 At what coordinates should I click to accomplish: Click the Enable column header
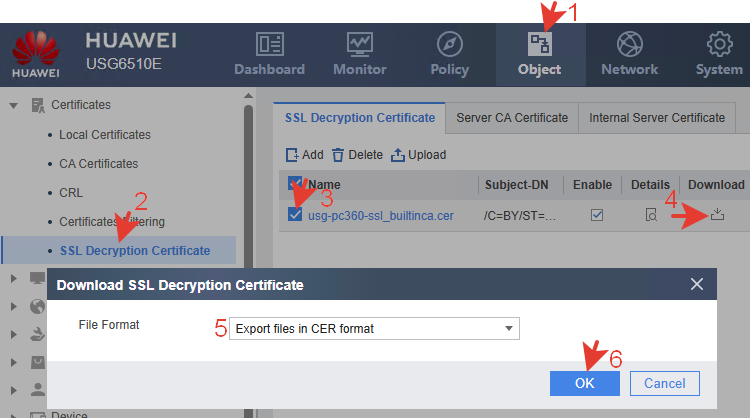[592, 185]
